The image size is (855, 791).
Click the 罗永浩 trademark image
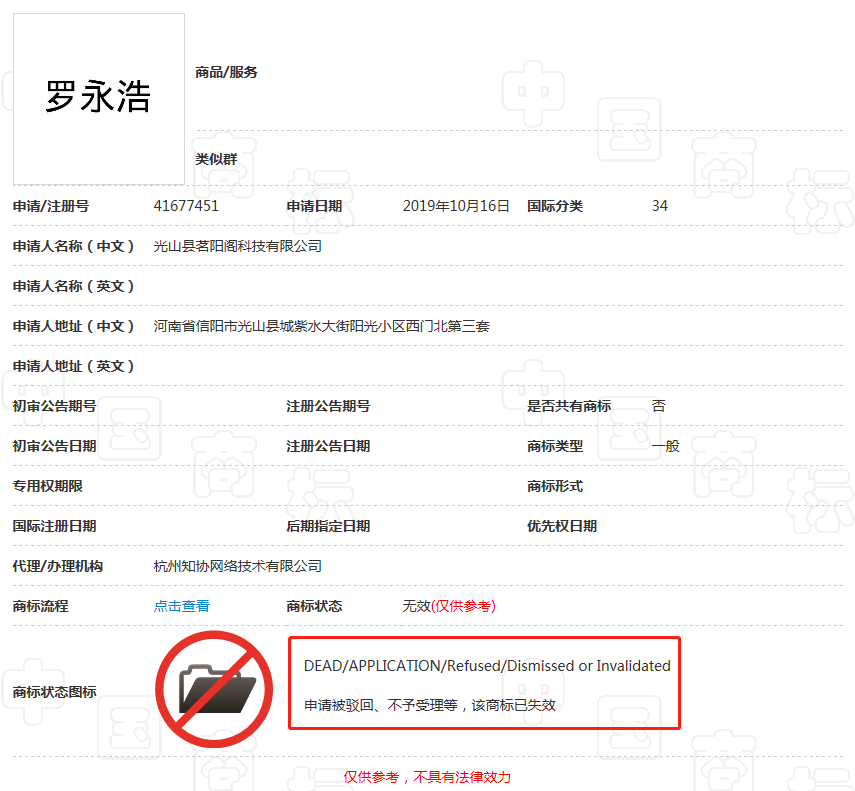tap(98, 98)
